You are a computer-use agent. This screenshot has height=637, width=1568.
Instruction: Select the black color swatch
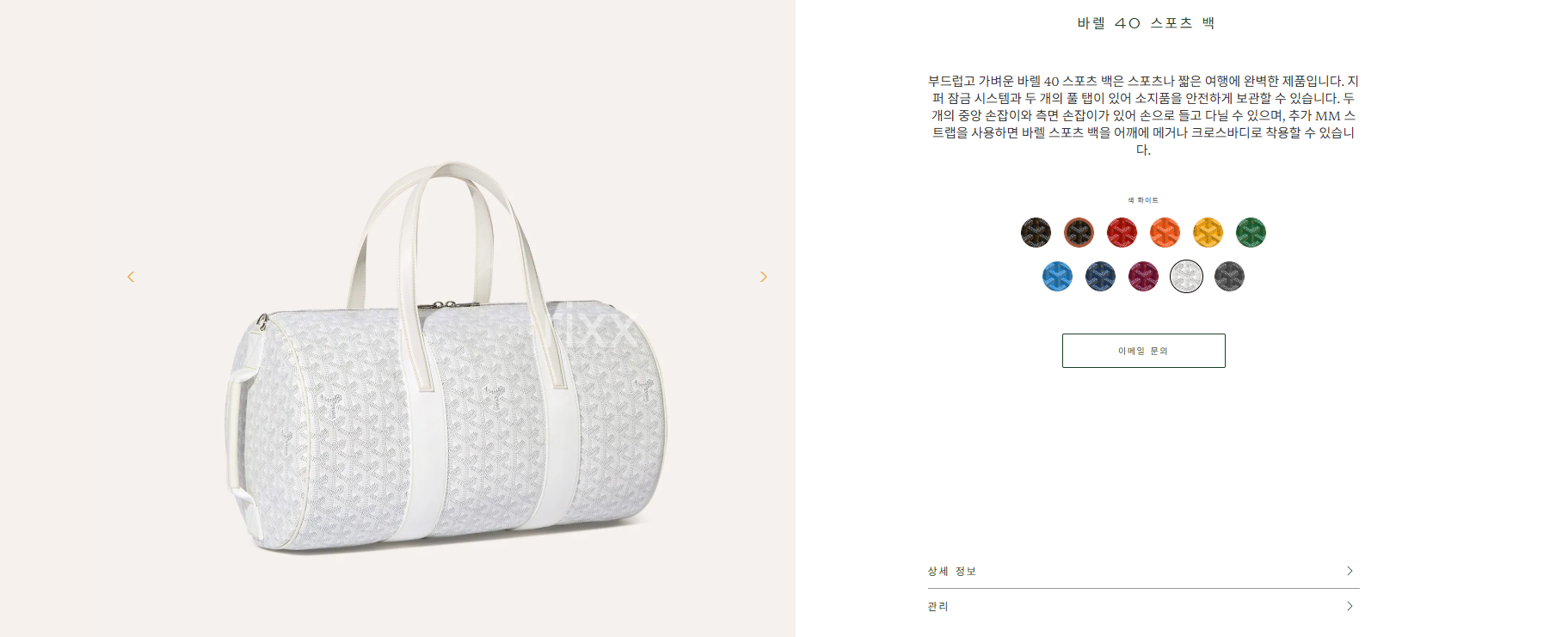(1036, 232)
